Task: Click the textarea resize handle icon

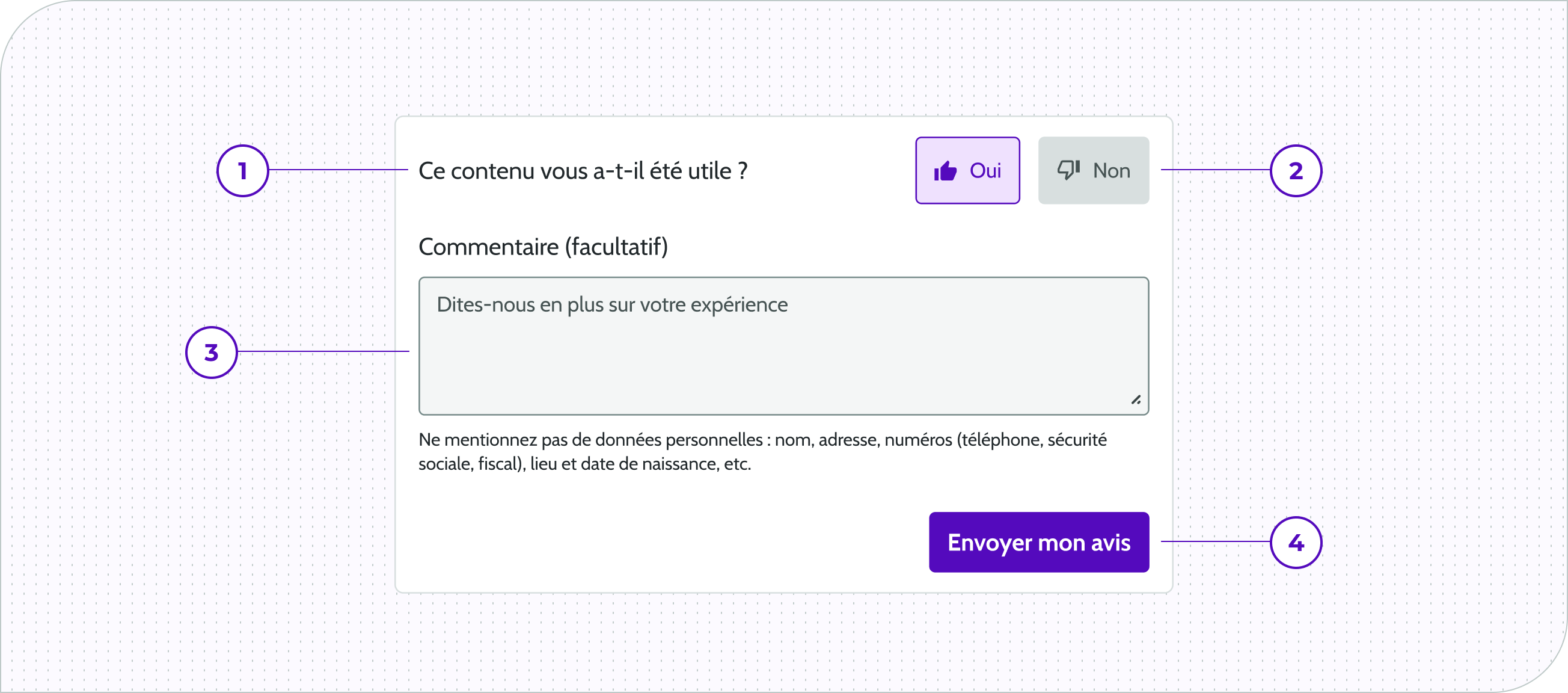Action: [1136, 399]
